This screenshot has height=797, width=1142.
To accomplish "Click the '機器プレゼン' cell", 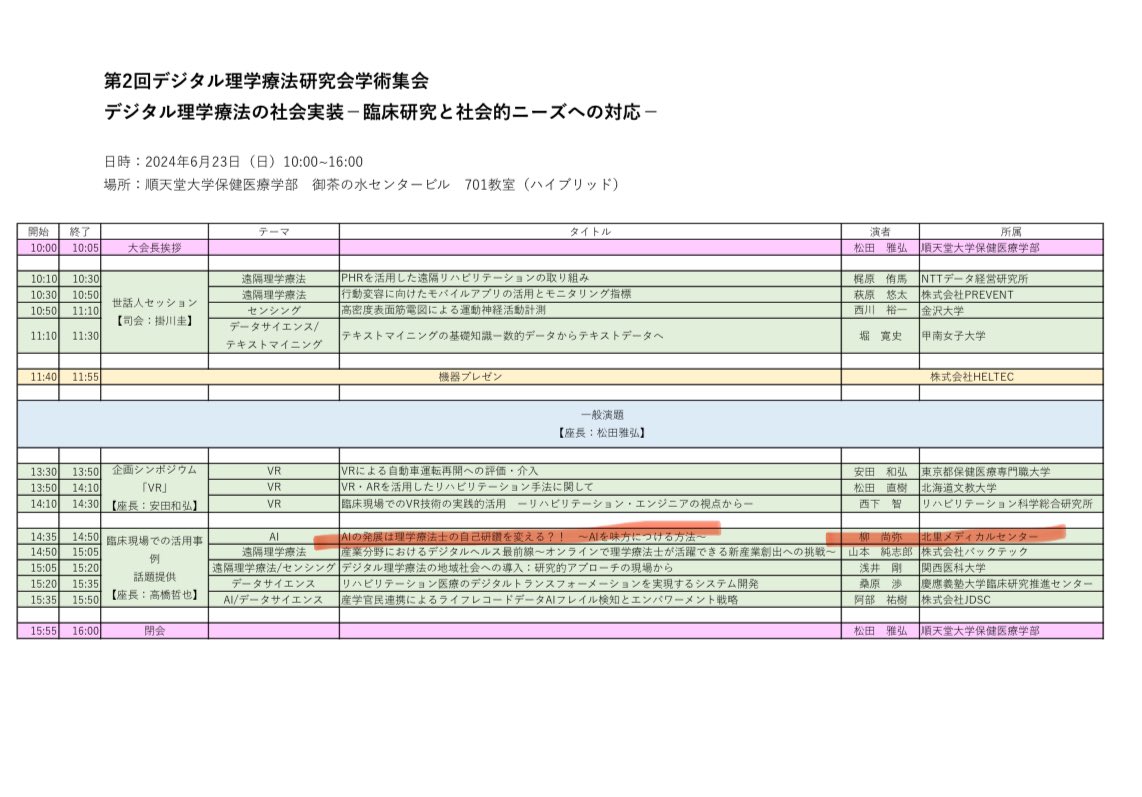I will click(x=470, y=377).
